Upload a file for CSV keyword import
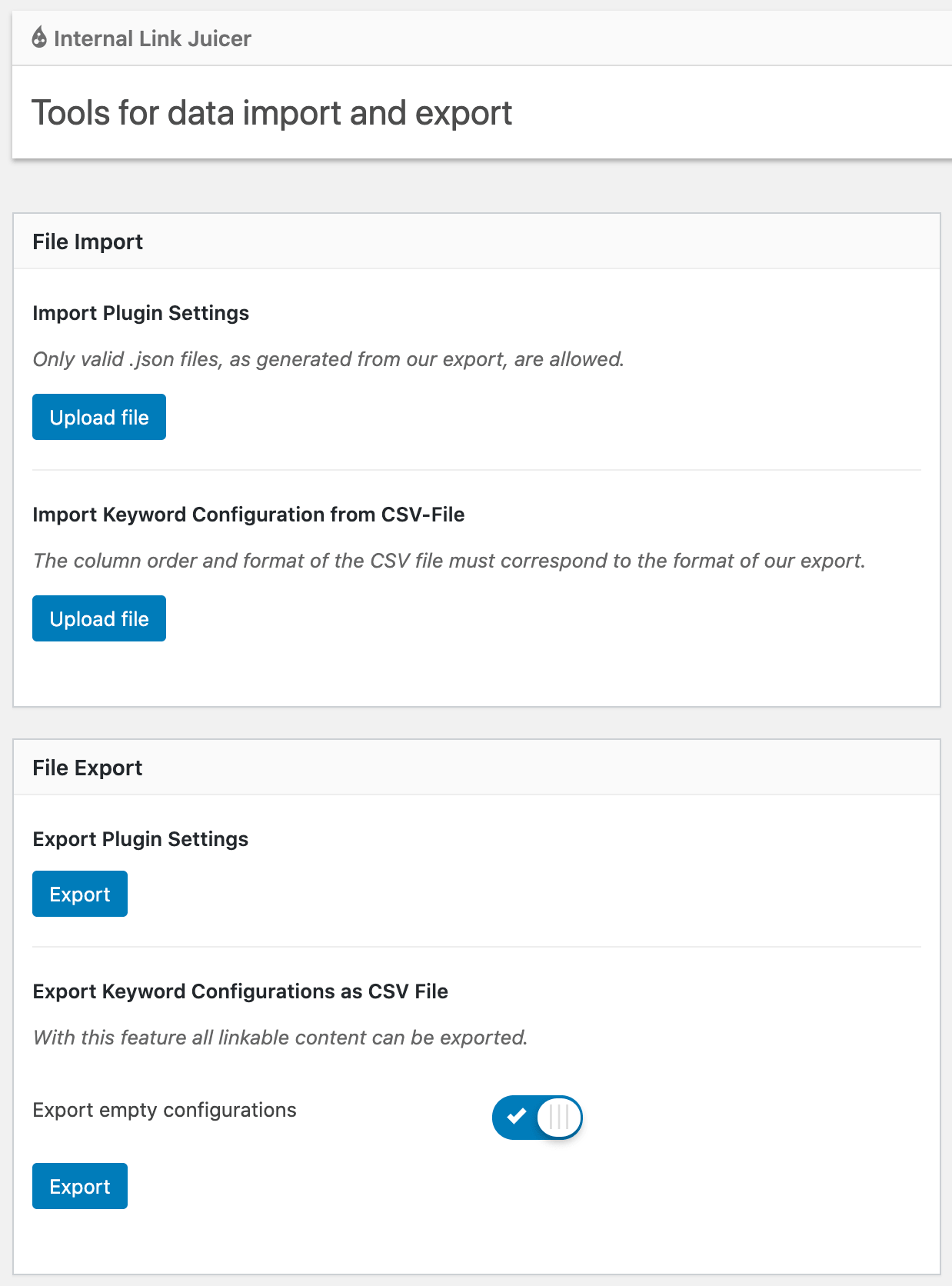 [99, 618]
